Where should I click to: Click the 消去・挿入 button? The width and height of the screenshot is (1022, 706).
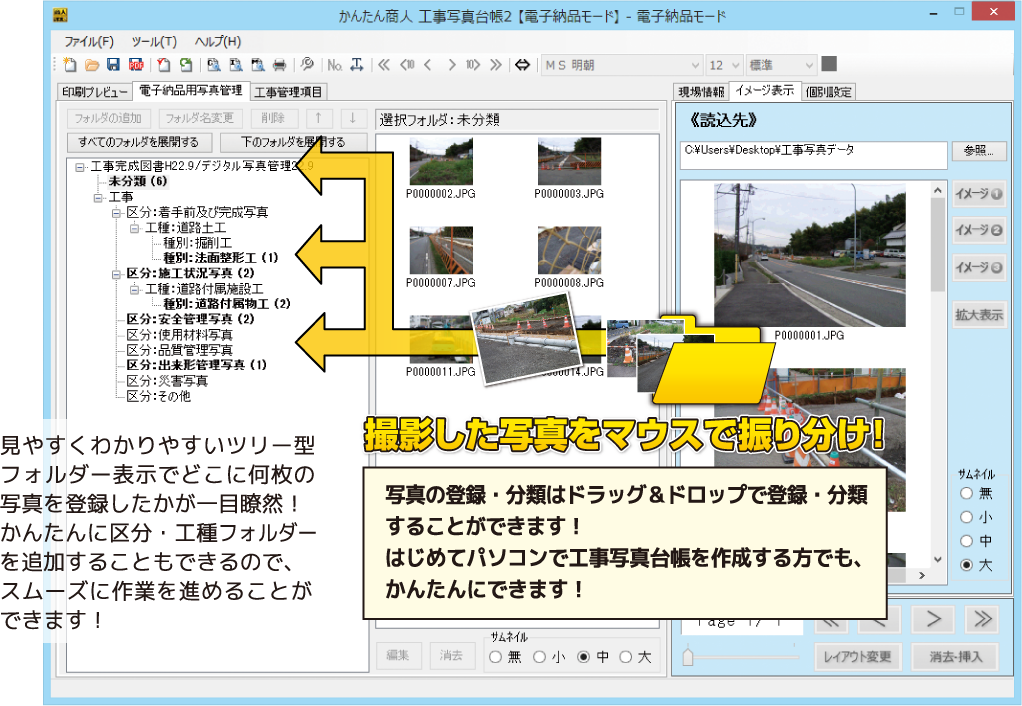[956, 656]
